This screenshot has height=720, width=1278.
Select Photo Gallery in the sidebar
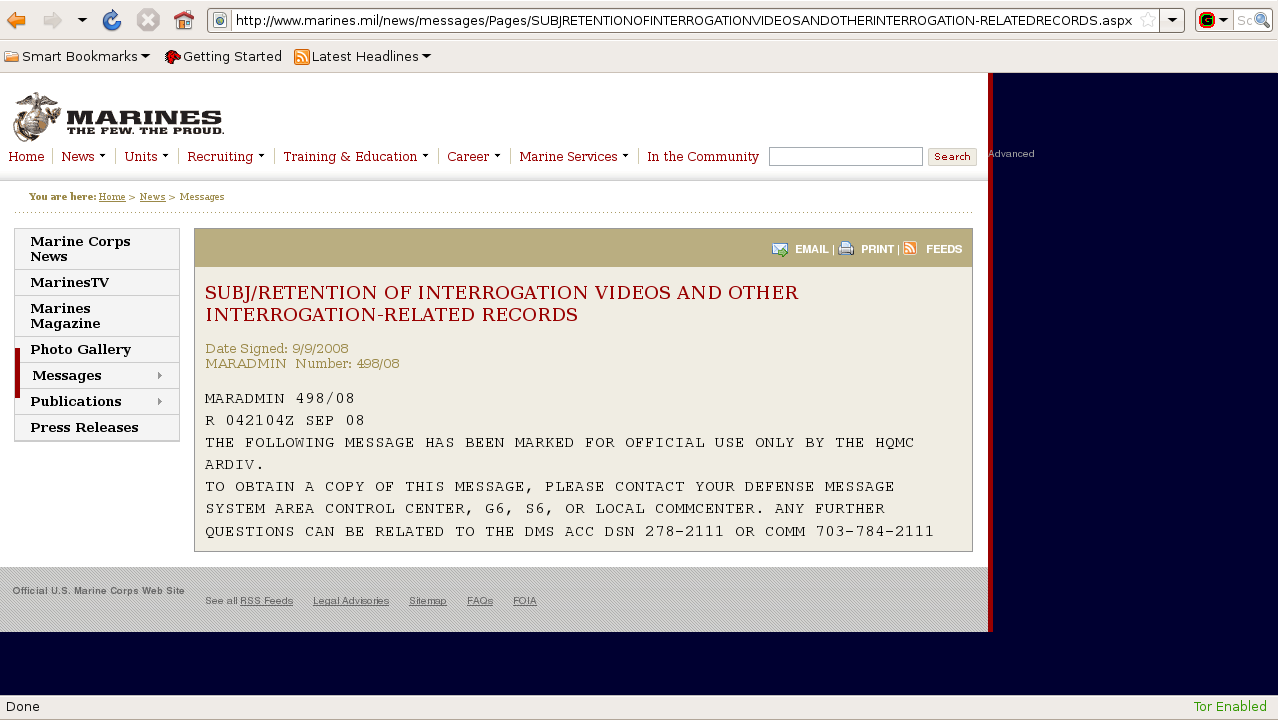[81, 350]
